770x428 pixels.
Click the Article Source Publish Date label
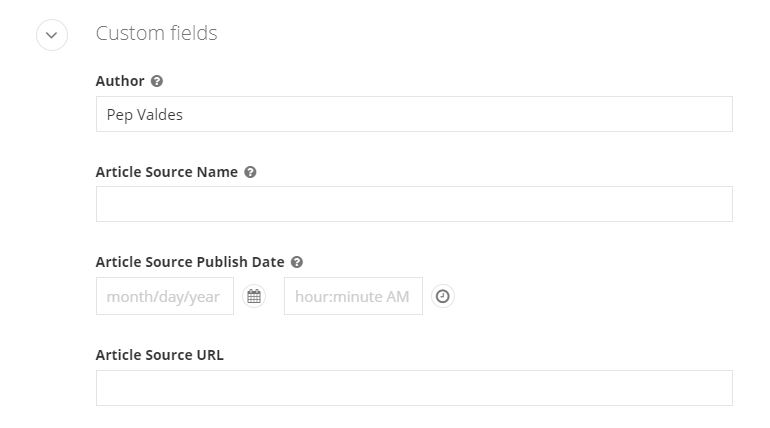pyautogui.click(x=190, y=262)
